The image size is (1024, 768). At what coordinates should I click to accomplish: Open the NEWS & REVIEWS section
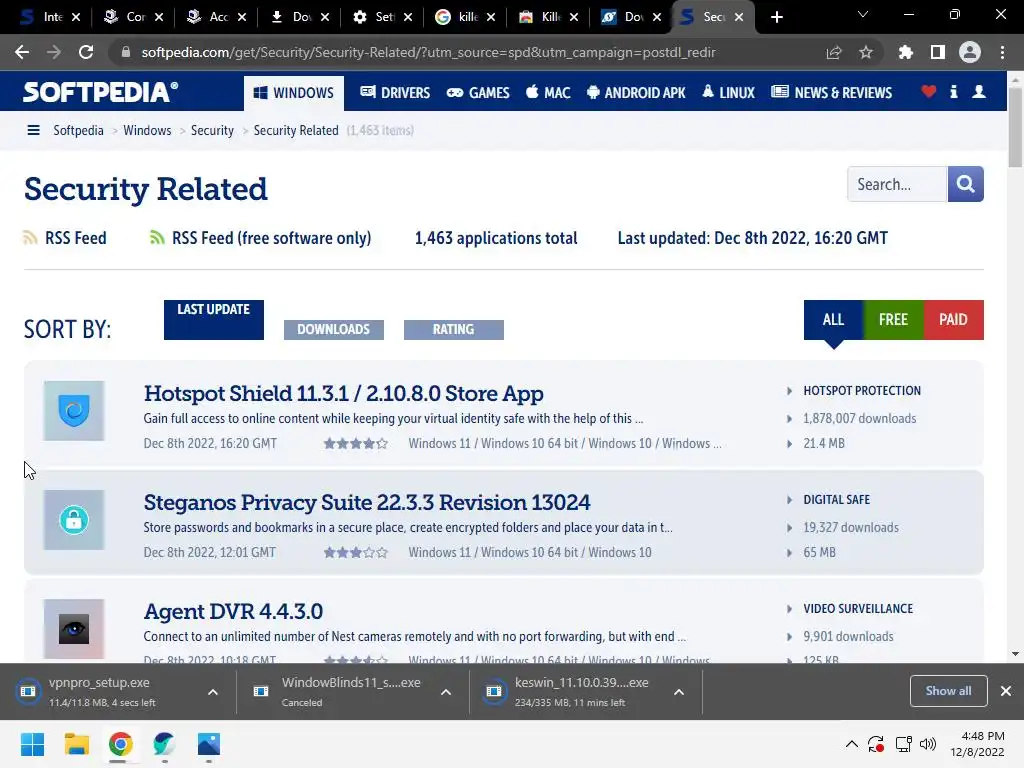point(831,93)
